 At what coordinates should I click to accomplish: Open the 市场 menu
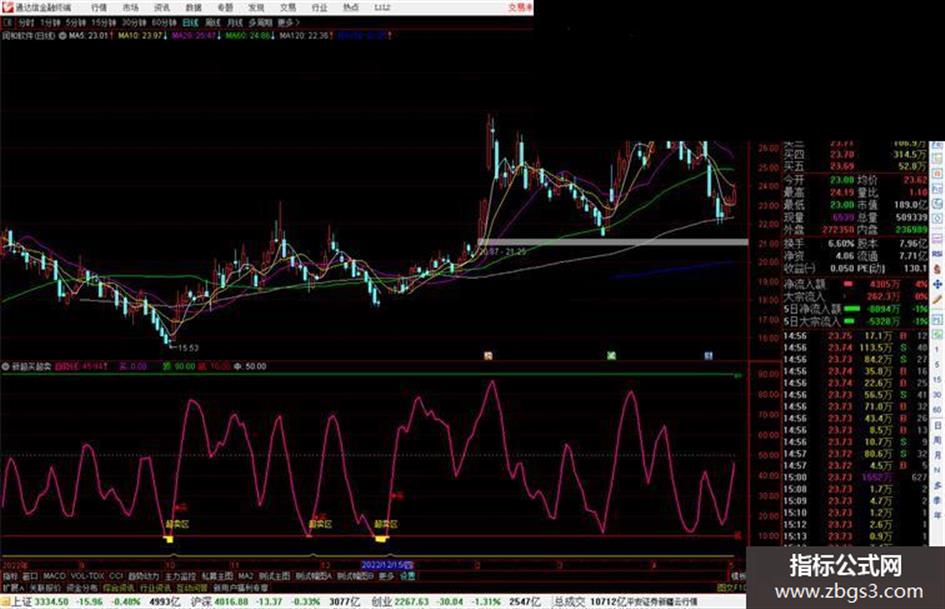(x=130, y=8)
